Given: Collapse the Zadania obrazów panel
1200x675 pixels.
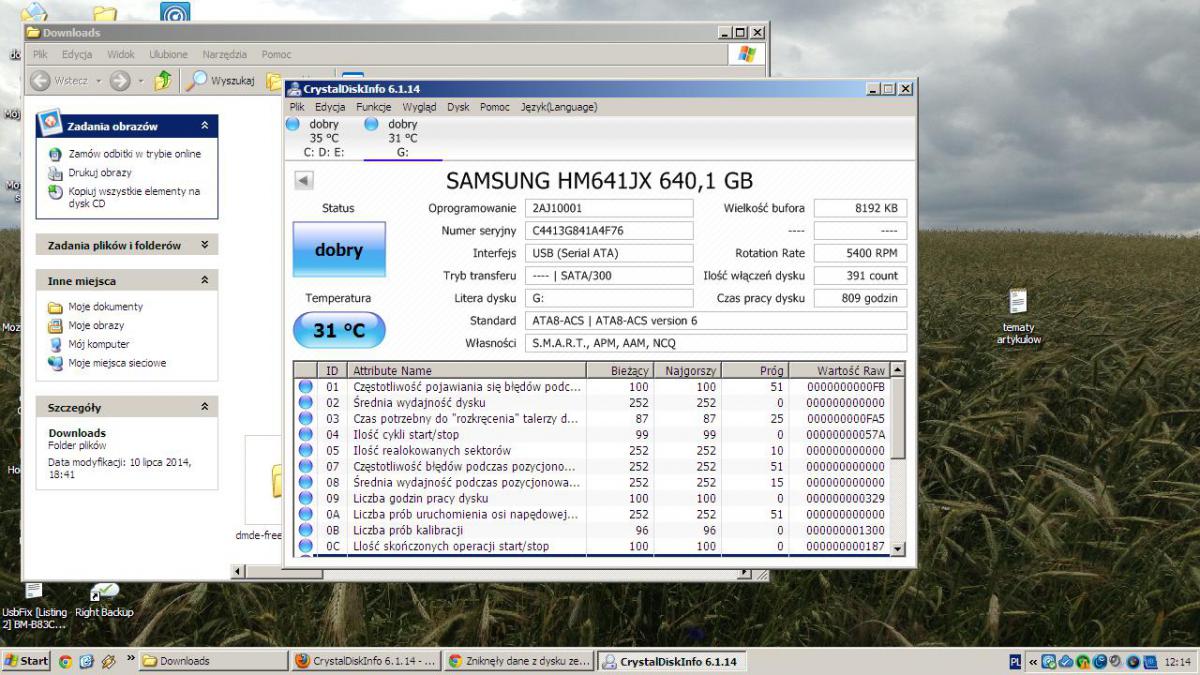Looking at the screenshot, I should point(205,126).
